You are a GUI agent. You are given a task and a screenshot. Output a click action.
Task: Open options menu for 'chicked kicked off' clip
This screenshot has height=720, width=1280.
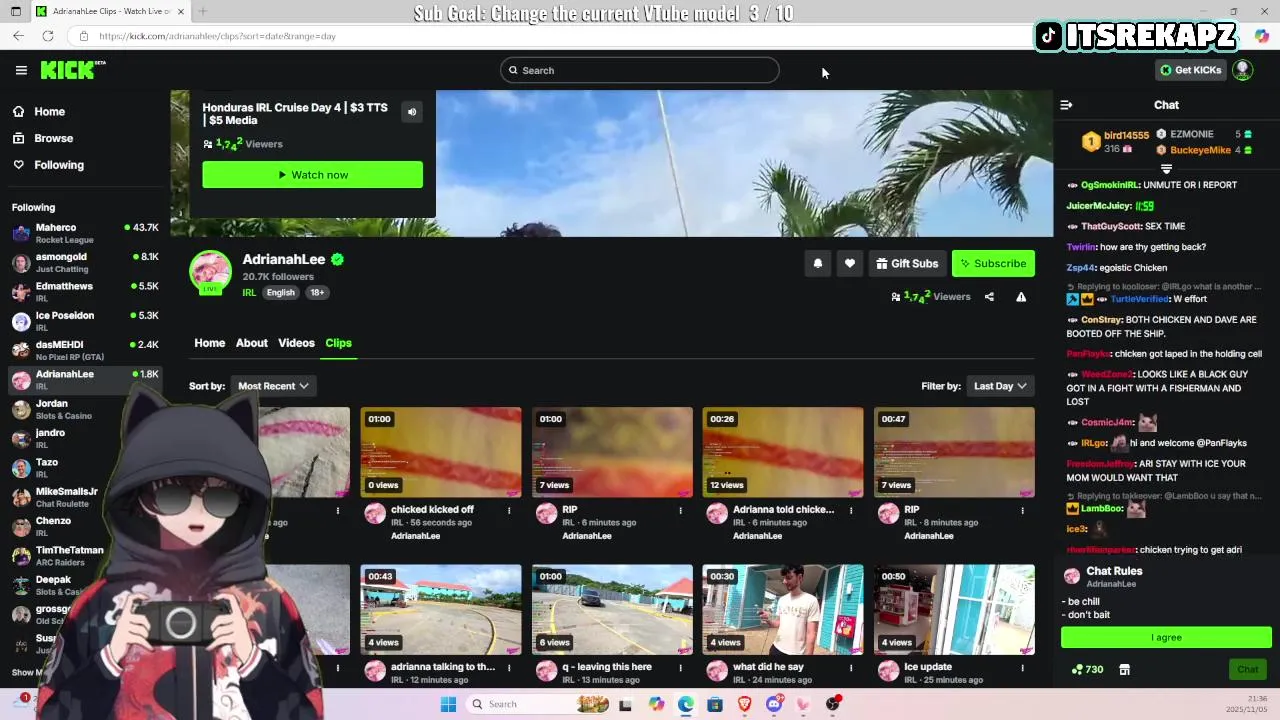click(x=509, y=511)
